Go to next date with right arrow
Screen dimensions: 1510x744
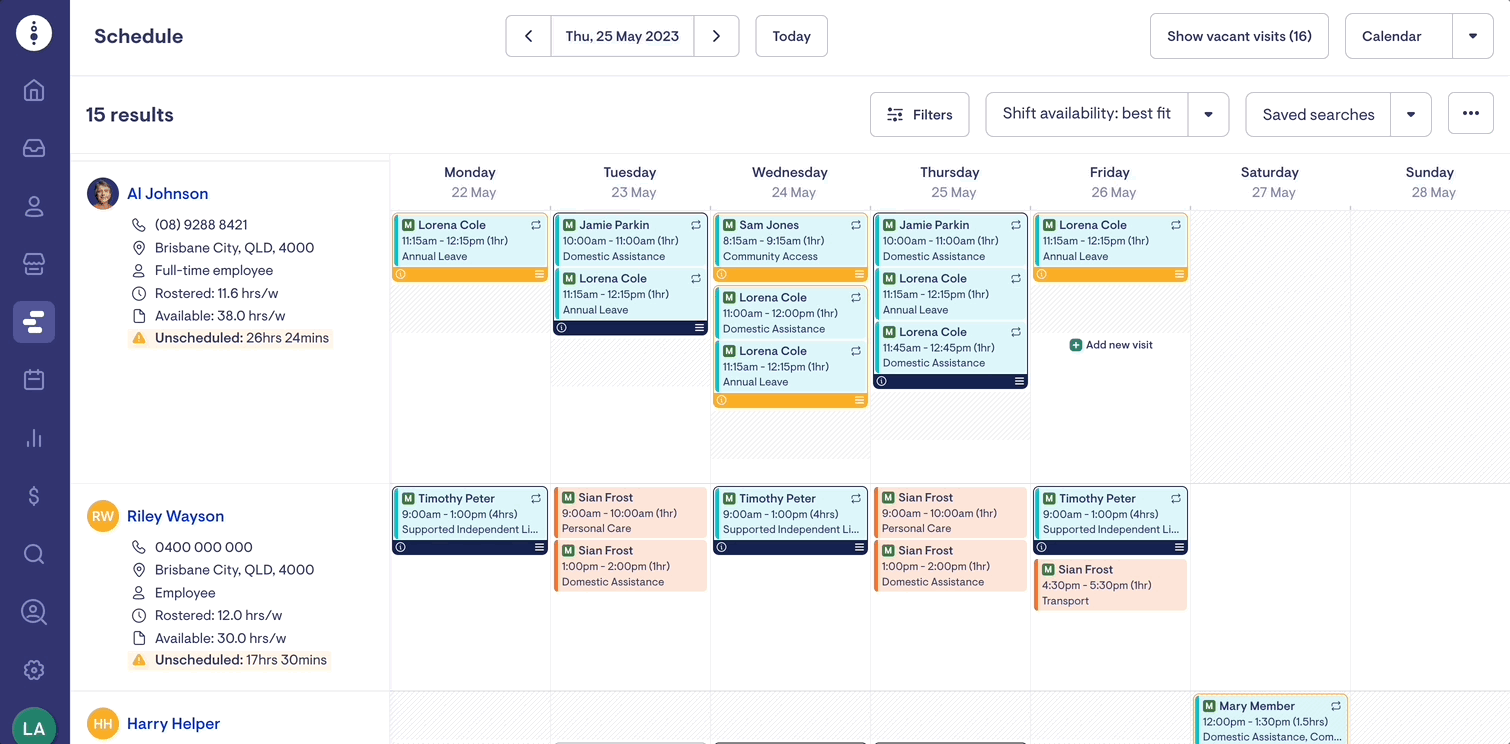coord(716,36)
